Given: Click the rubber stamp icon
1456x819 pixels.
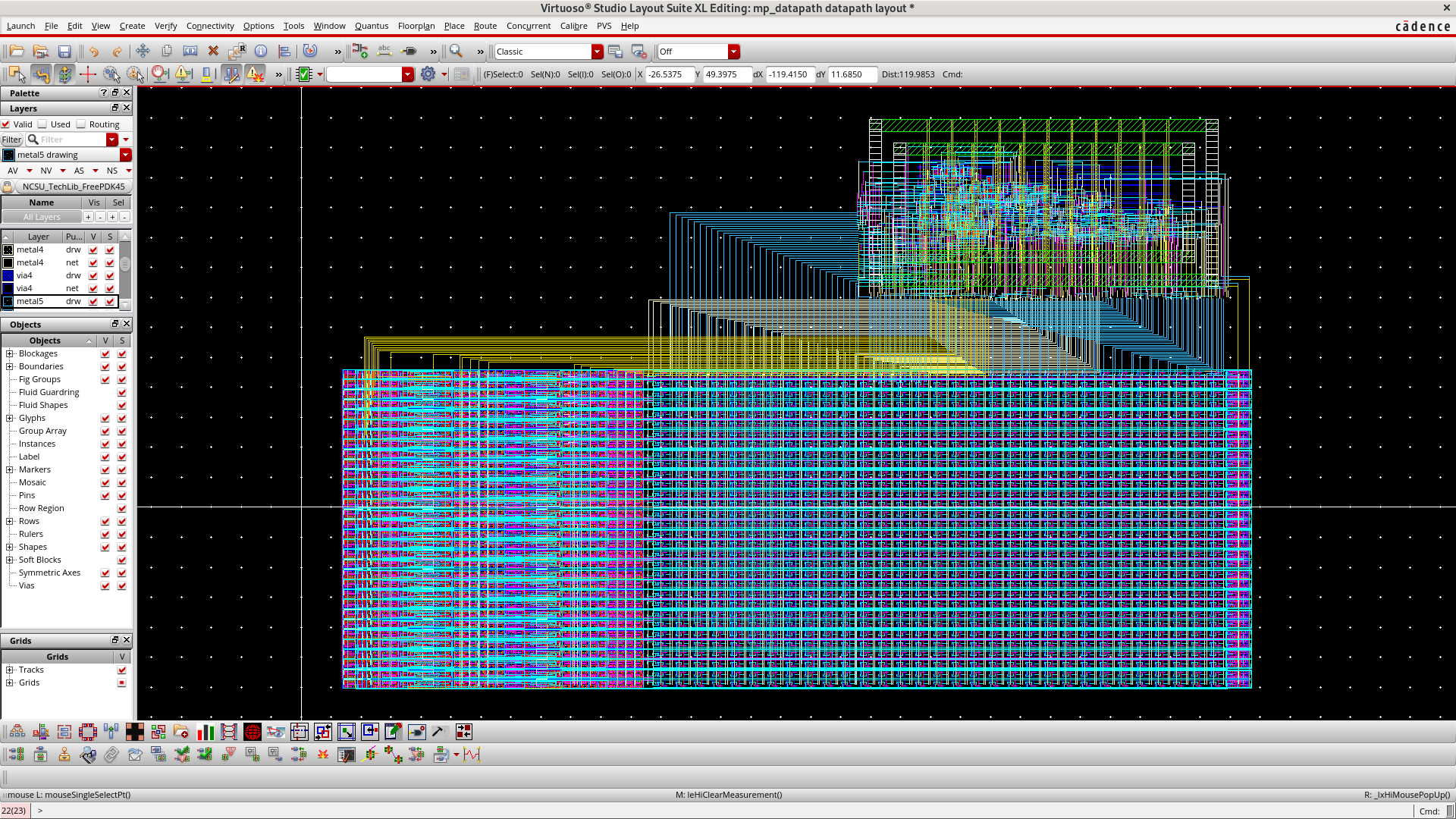Looking at the screenshot, I should pyautogui.click(x=64, y=755).
